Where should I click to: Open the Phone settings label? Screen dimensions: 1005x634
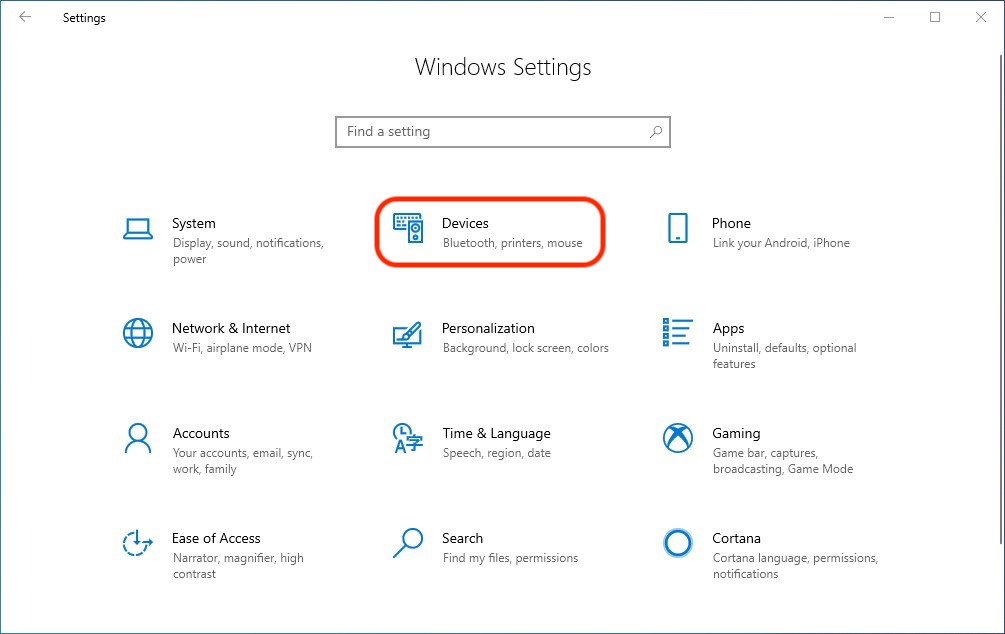[731, 223]
